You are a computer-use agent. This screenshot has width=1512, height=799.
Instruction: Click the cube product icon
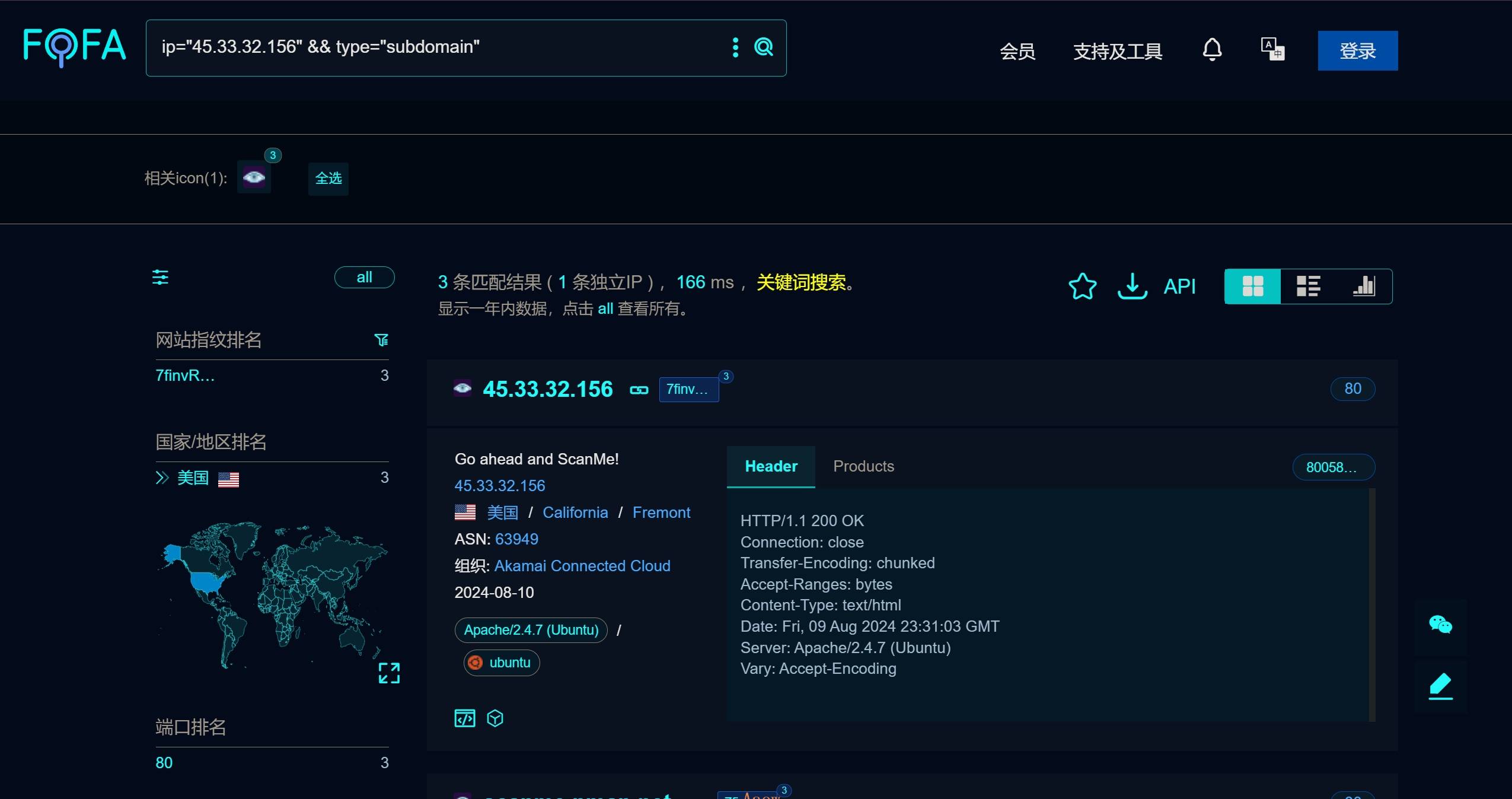tap(495, 718)
